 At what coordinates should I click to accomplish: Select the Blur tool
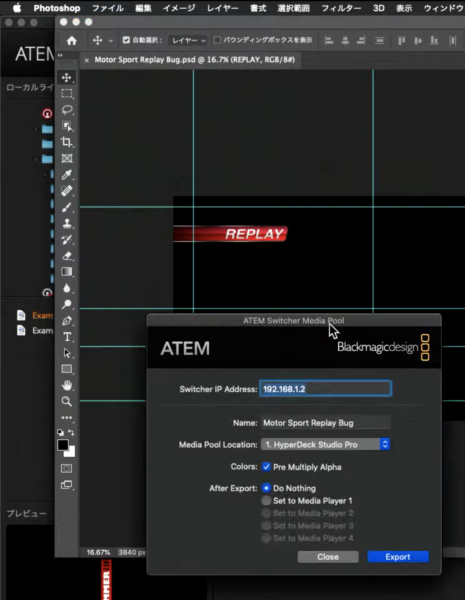(x=67, y=288)
